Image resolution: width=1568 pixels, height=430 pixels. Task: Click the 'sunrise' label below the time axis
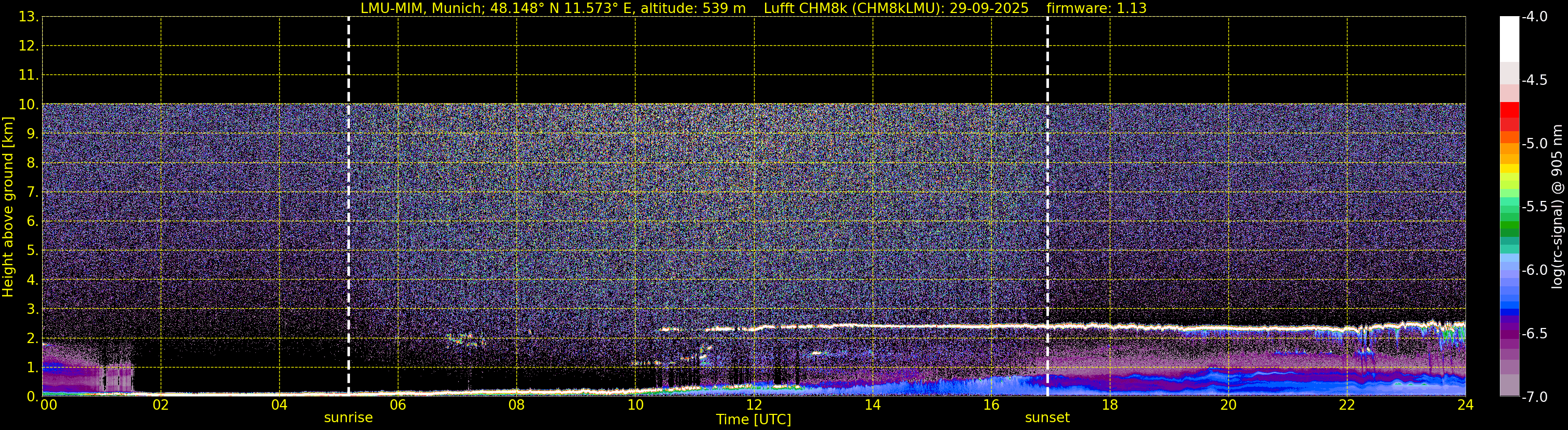(x=348, y=418)
